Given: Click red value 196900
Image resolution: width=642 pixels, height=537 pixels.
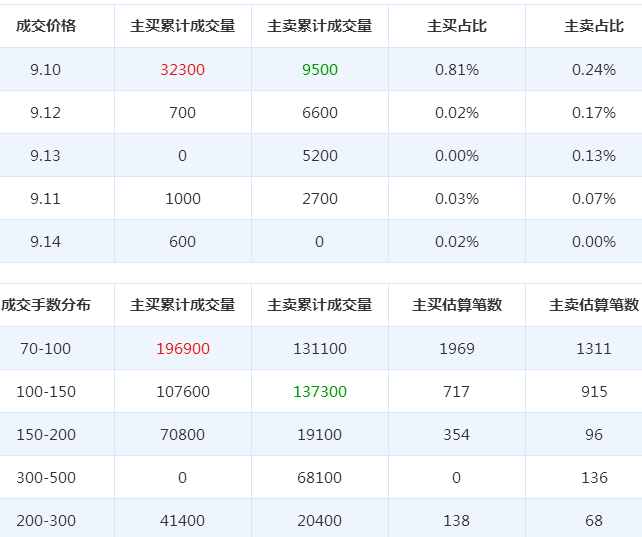Looking at the screenshot, I should 183,349.
